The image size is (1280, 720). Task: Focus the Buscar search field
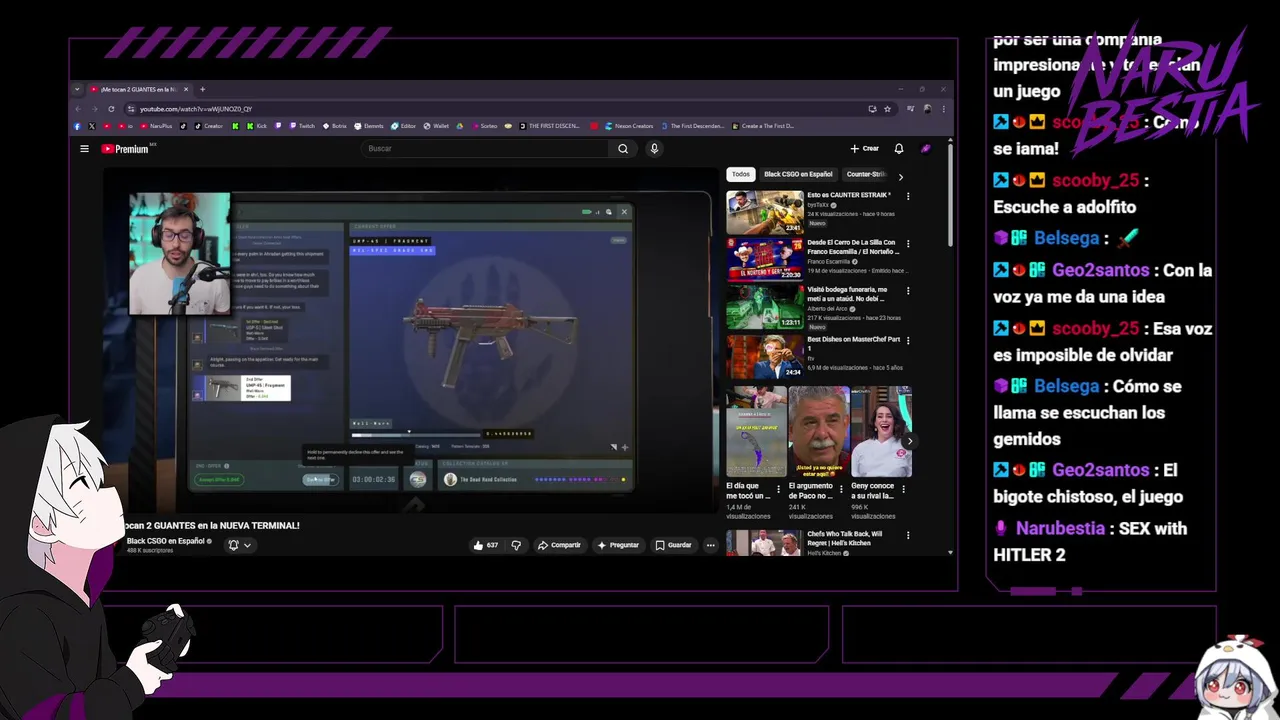[x=485, y=149]
